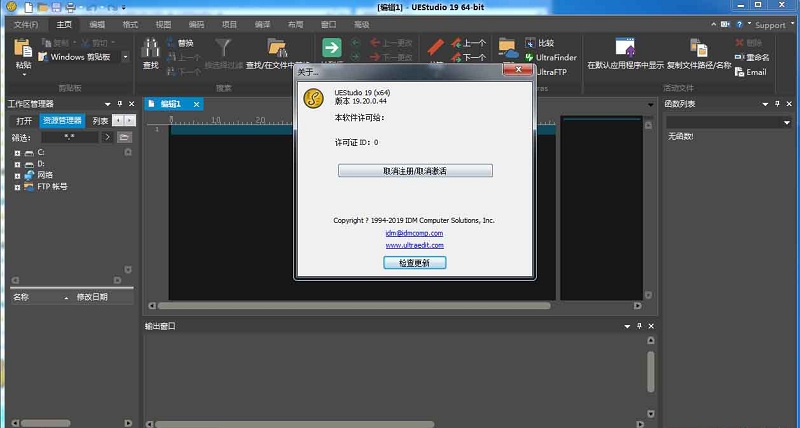Close the 编辑1 tab with its X
This screenshot has width=800, height=428.
pyautogui.click(x=196, y=104)
